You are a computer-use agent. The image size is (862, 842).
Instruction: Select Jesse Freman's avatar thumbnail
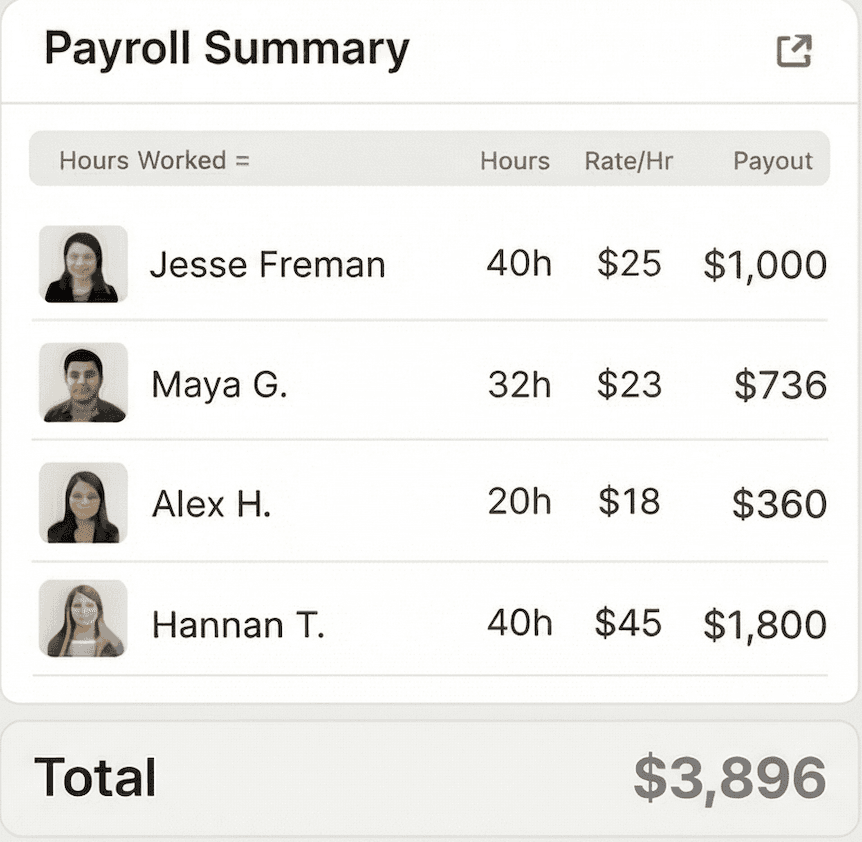click(82, 263)
